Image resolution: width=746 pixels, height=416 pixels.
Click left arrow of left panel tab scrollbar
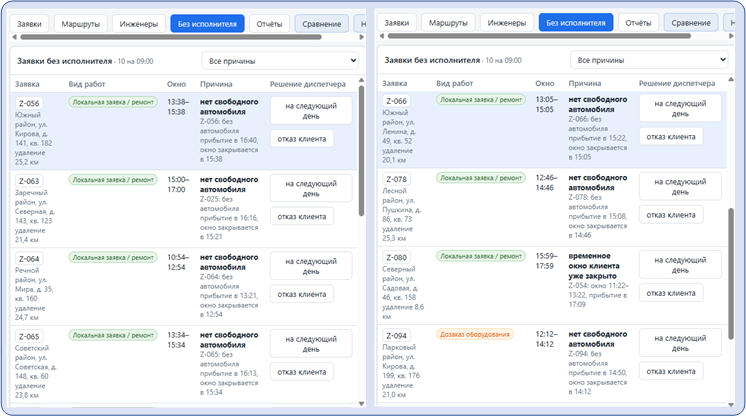[14, 37]
